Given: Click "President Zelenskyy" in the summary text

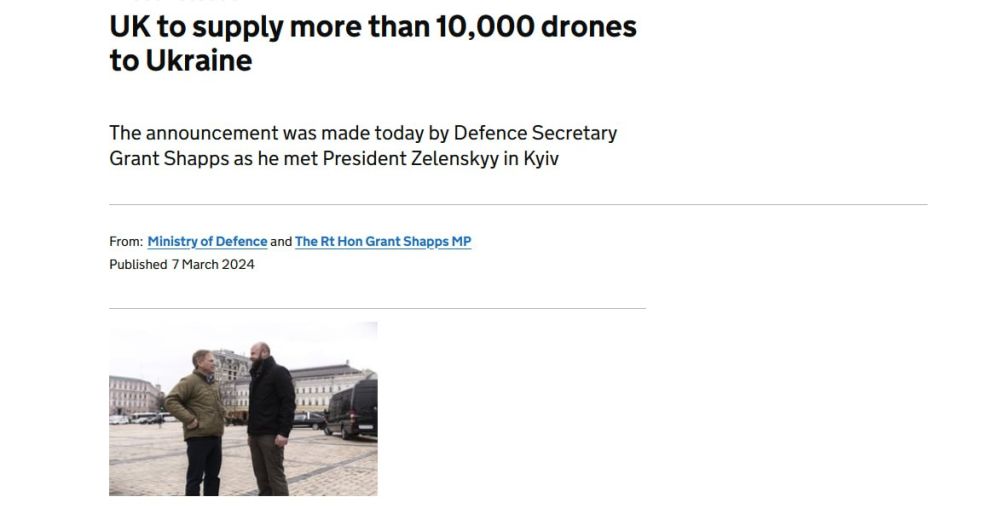Looking at the screenshot, I should (410, 159).
